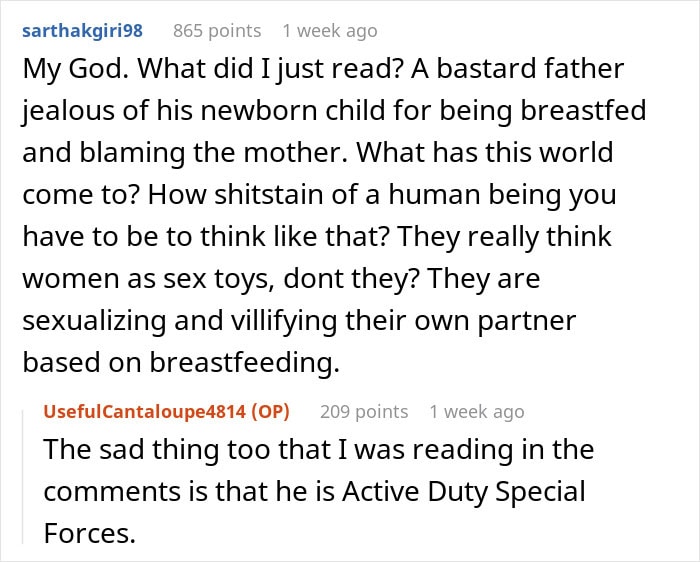
Task: Open top comment's '1 week ago' permalink
Action: click(x=330, y=31)
